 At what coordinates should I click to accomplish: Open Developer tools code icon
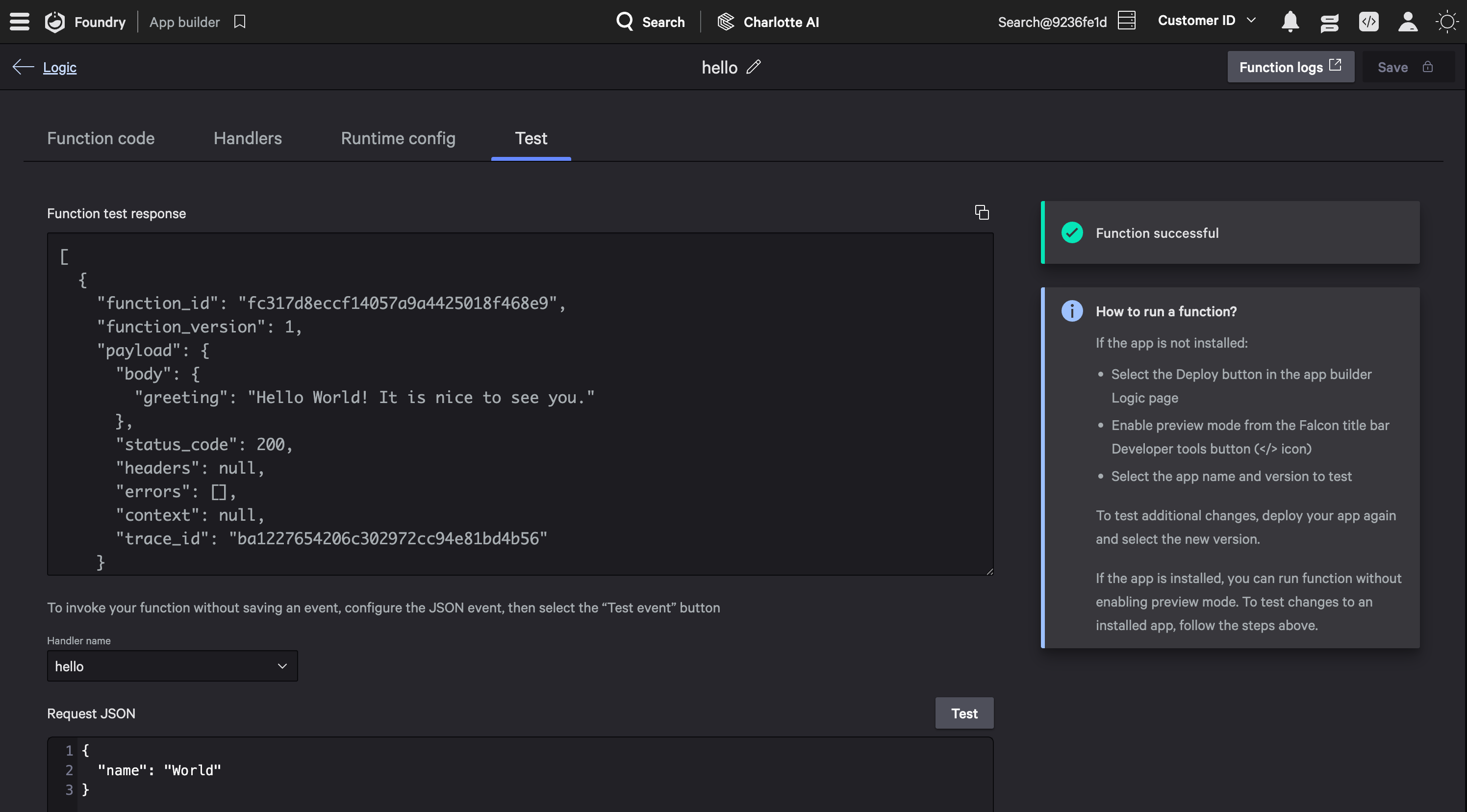click(1368, 22)
